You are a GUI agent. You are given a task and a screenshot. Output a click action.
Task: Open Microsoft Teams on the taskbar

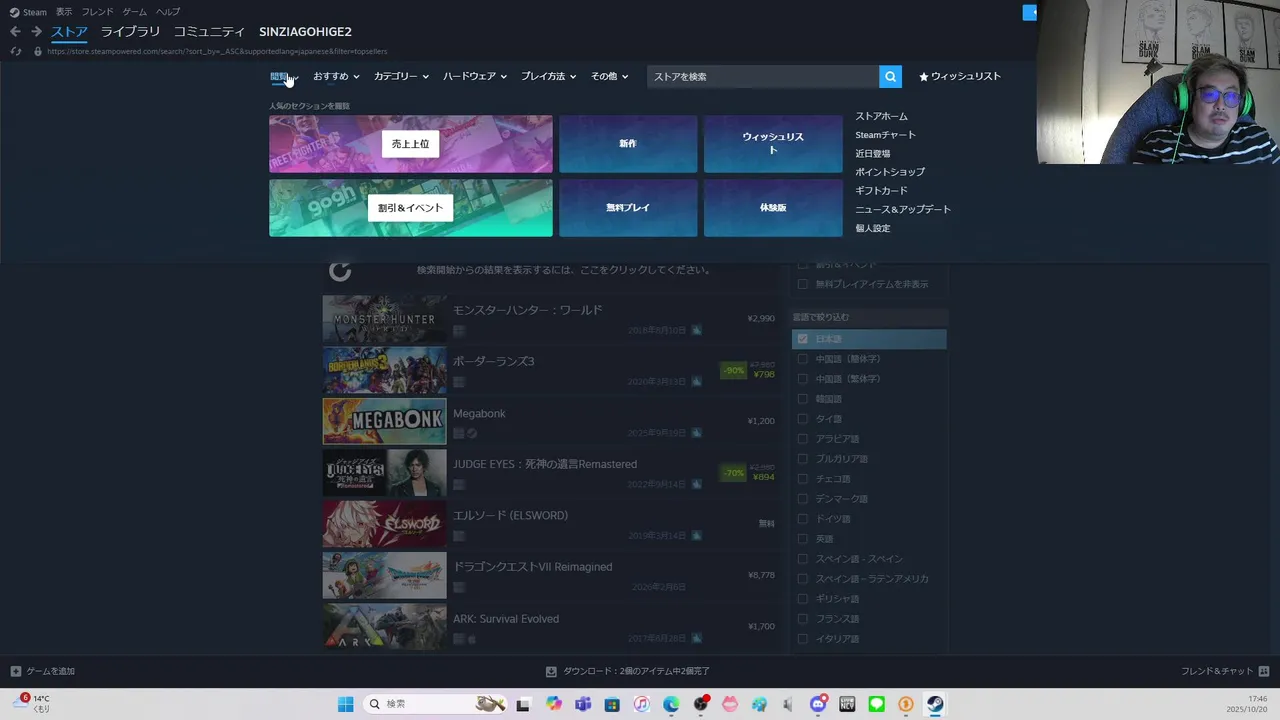[x=583, y=704]
